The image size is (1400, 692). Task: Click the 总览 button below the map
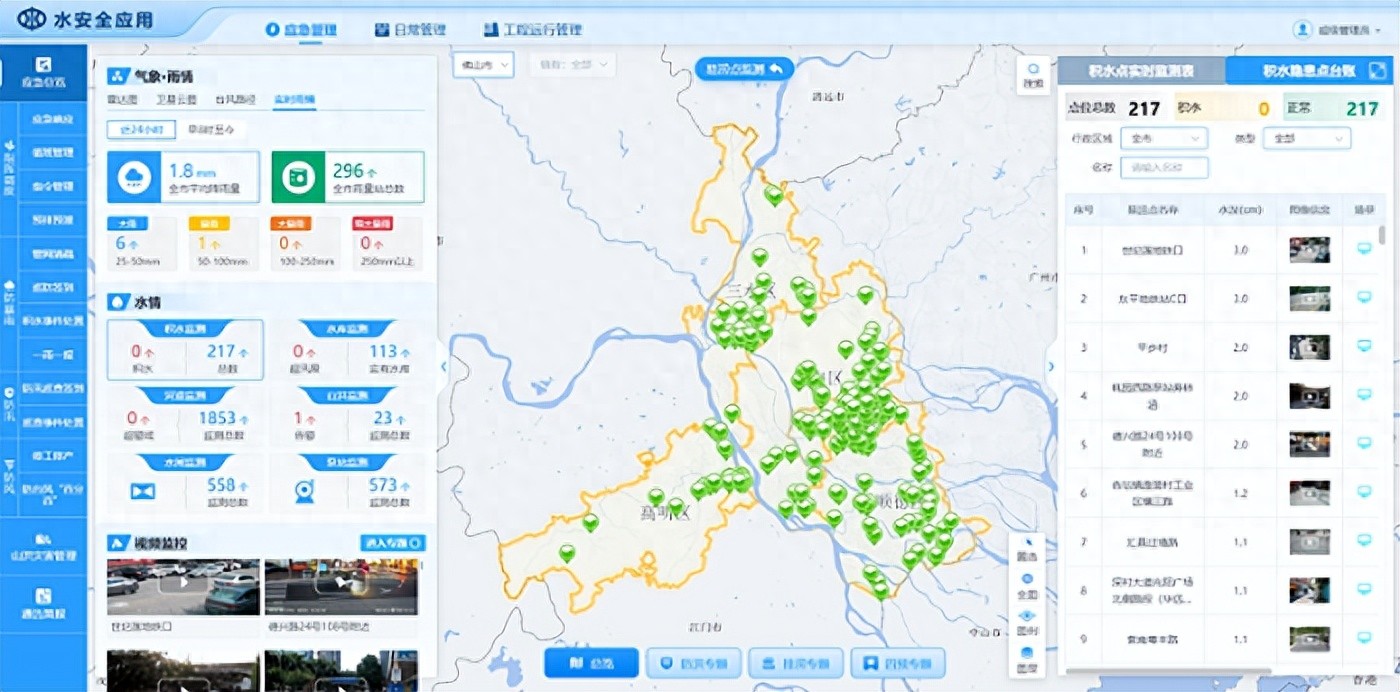[592, 663]
